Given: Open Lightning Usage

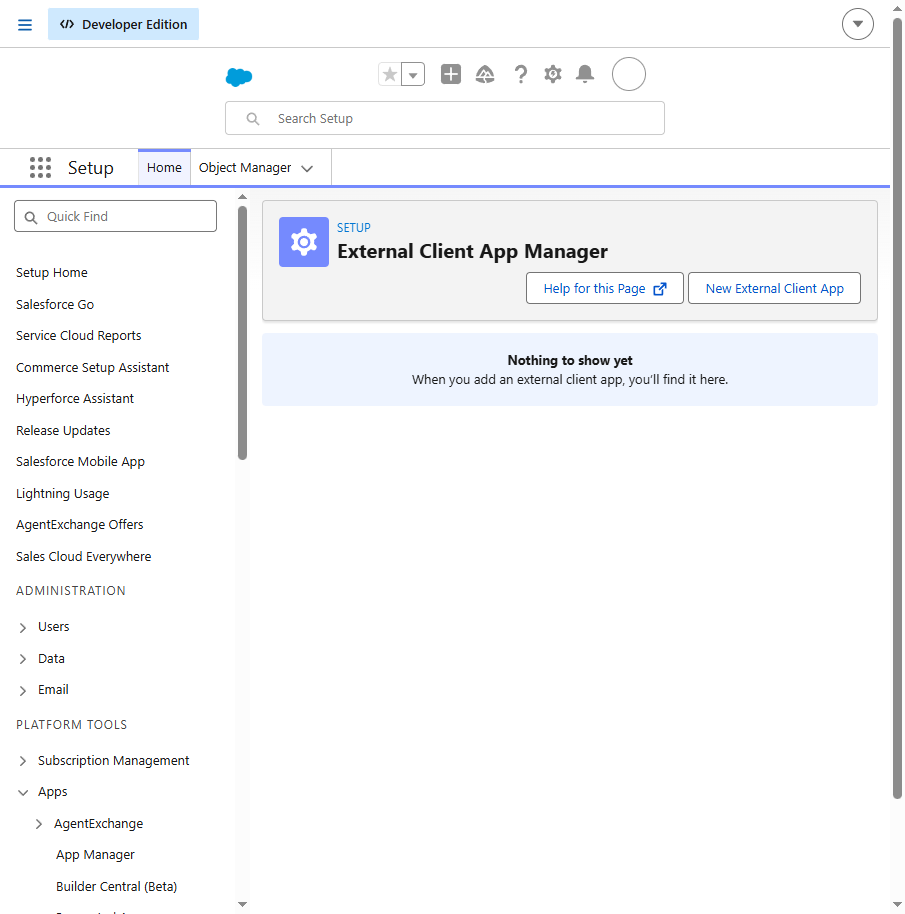Looking at the screenshot, I should point(62,494).
